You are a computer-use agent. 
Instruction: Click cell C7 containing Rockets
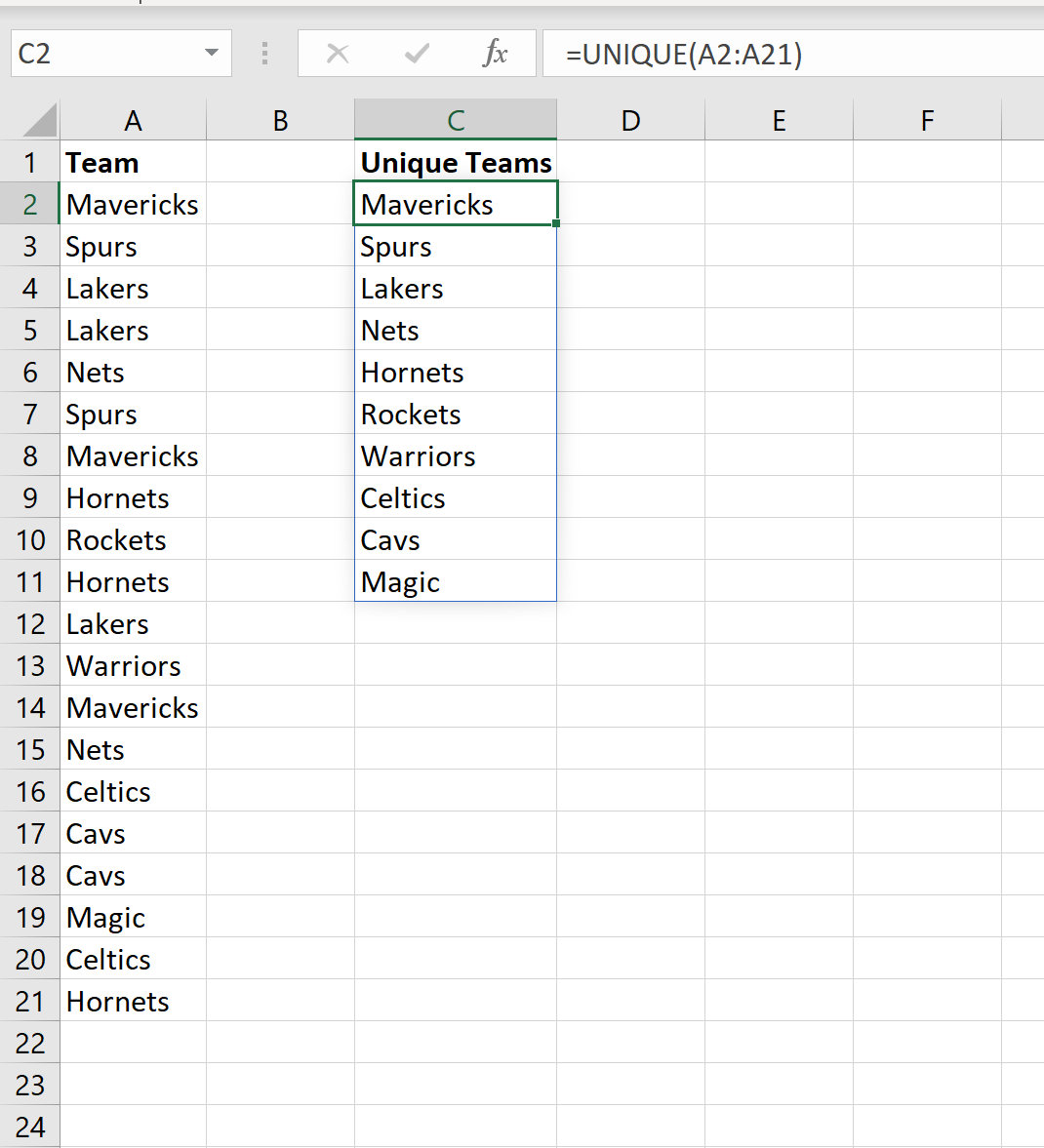coord(456,415)
